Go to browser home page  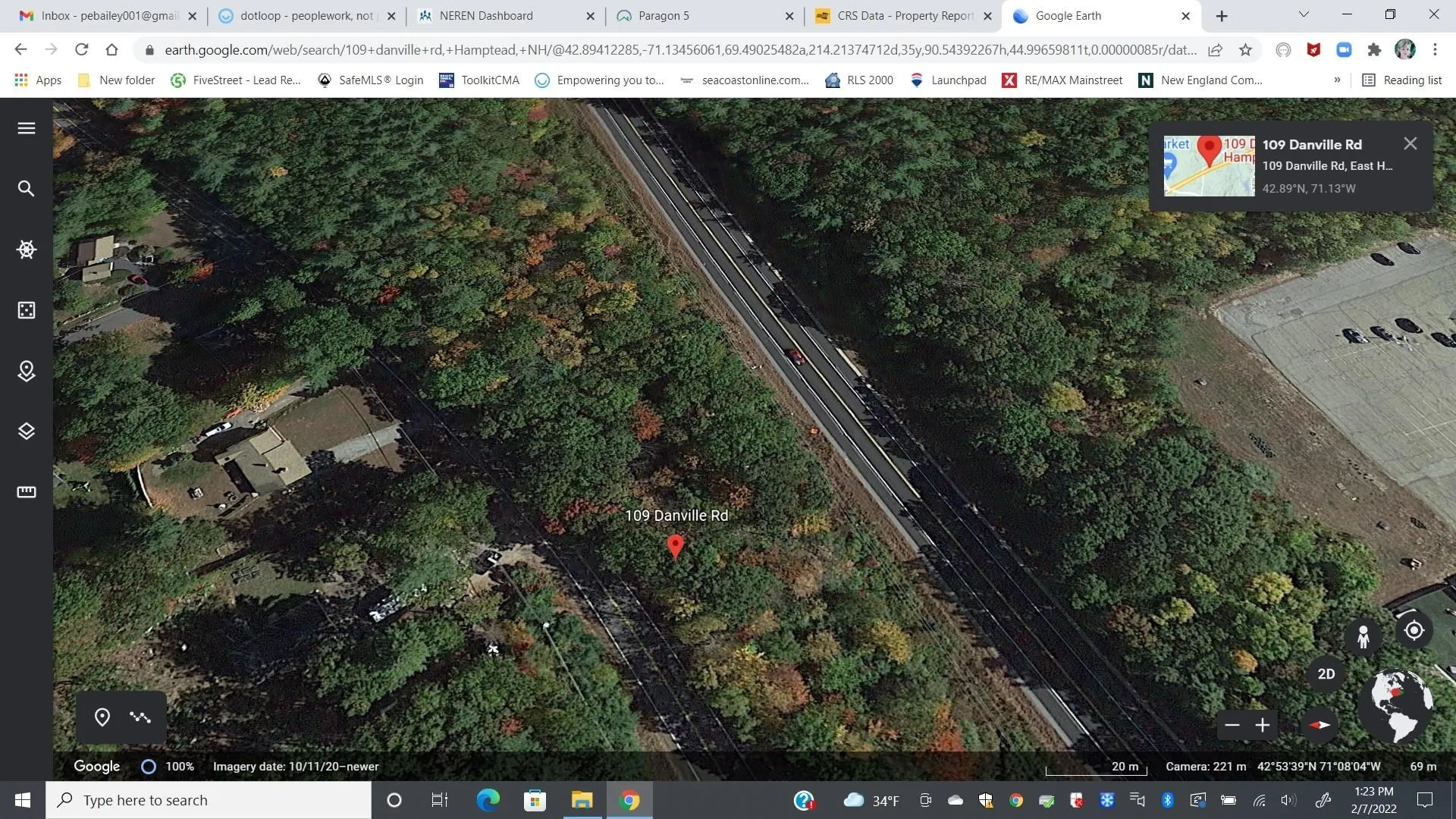tap(111, 49)
